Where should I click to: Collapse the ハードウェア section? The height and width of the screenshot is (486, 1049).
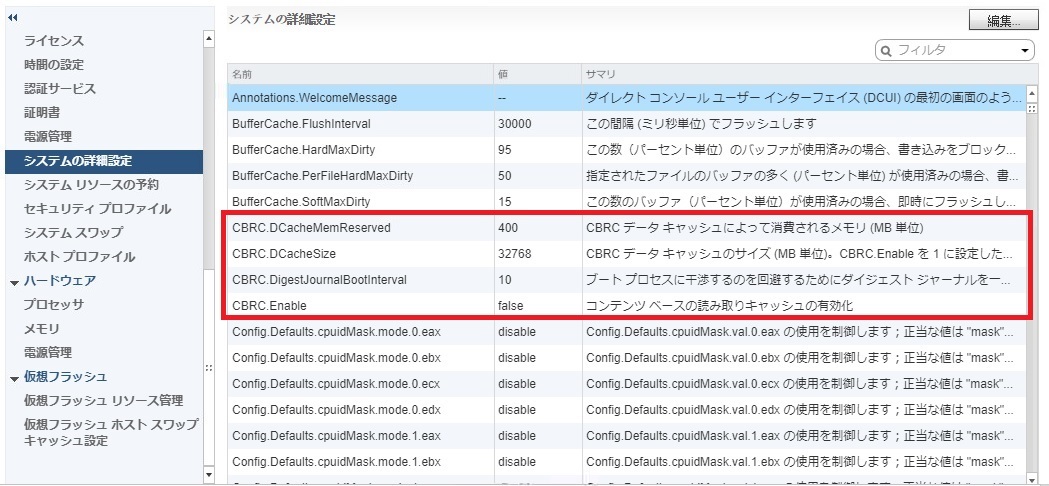tap(14, 281)
